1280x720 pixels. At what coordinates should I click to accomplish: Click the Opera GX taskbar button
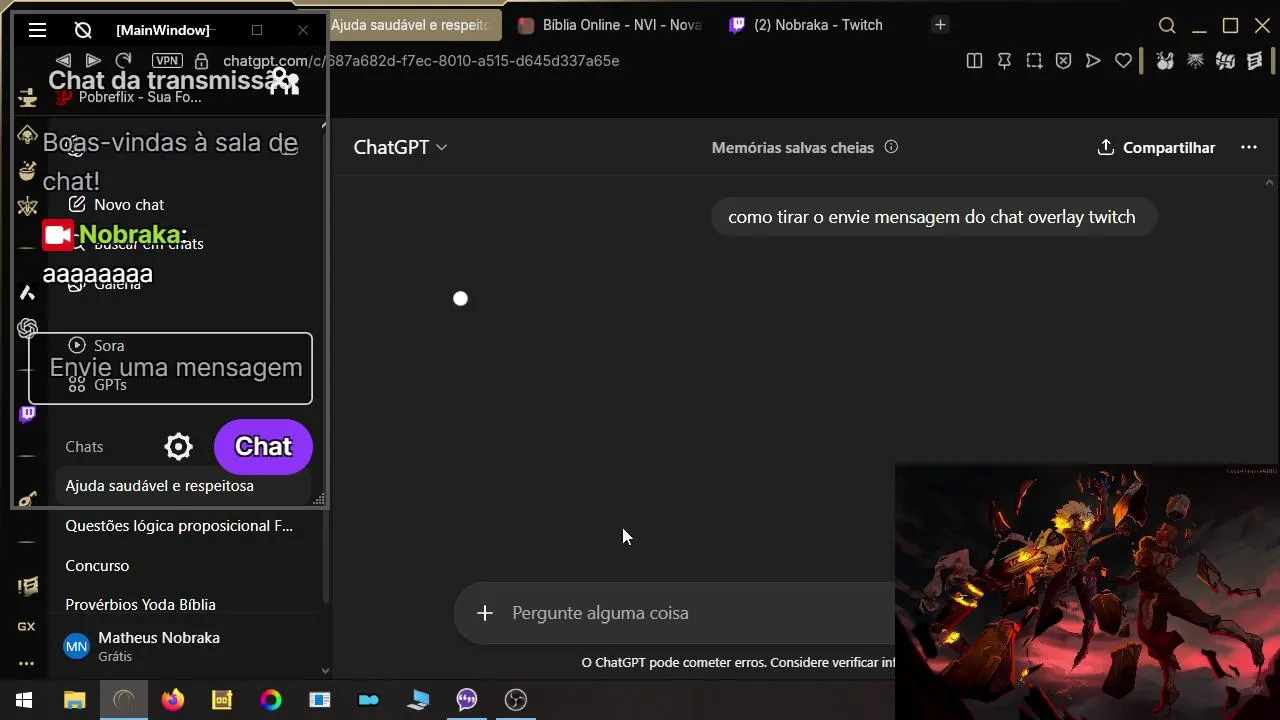coord(124,700)
